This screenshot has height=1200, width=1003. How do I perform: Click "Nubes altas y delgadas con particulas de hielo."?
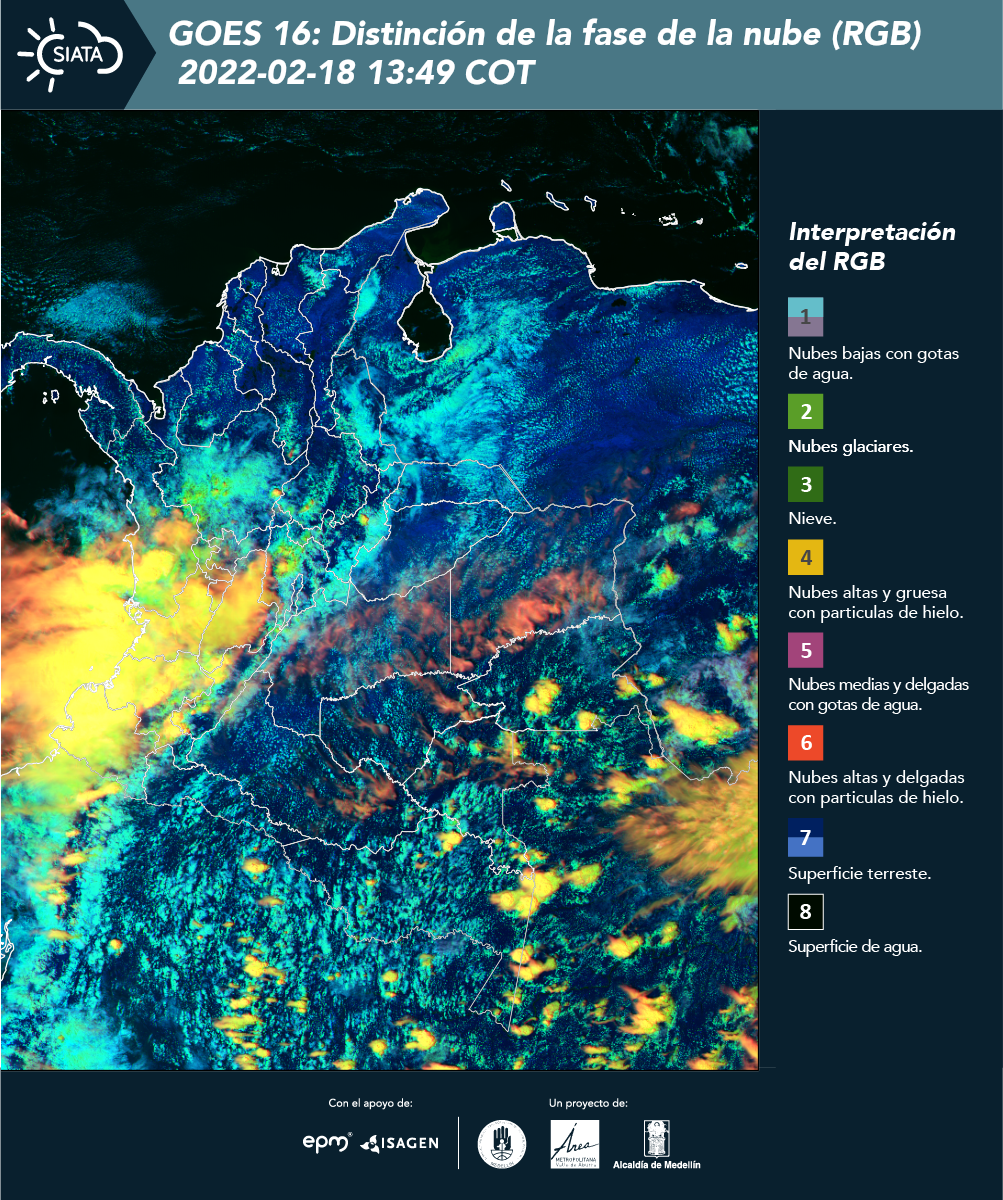(x=876, y=788)
